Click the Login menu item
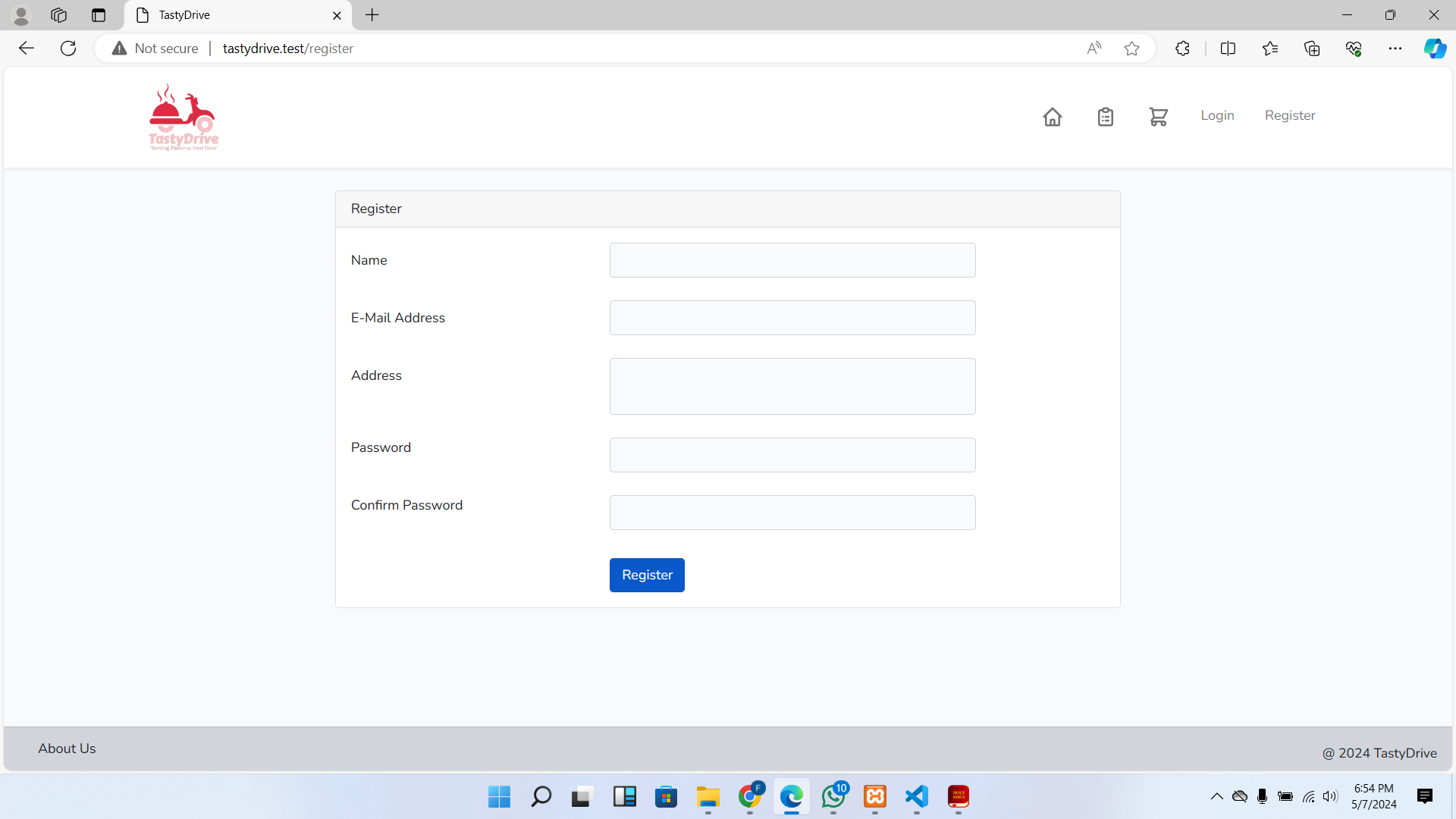Screen dimensions: 1456x819 [x=1217, y=115]
